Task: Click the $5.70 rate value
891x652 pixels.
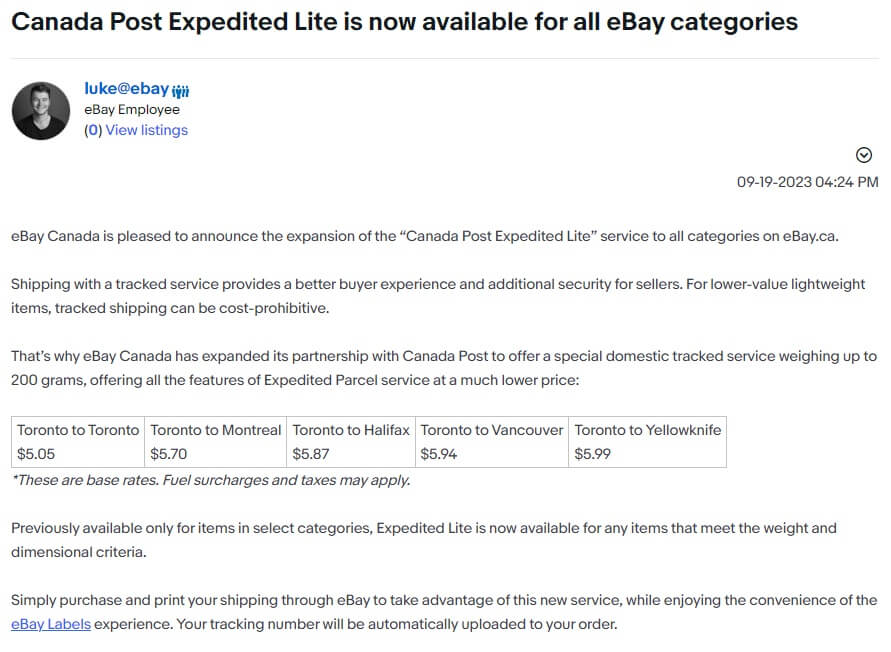Action: point(169,454)
